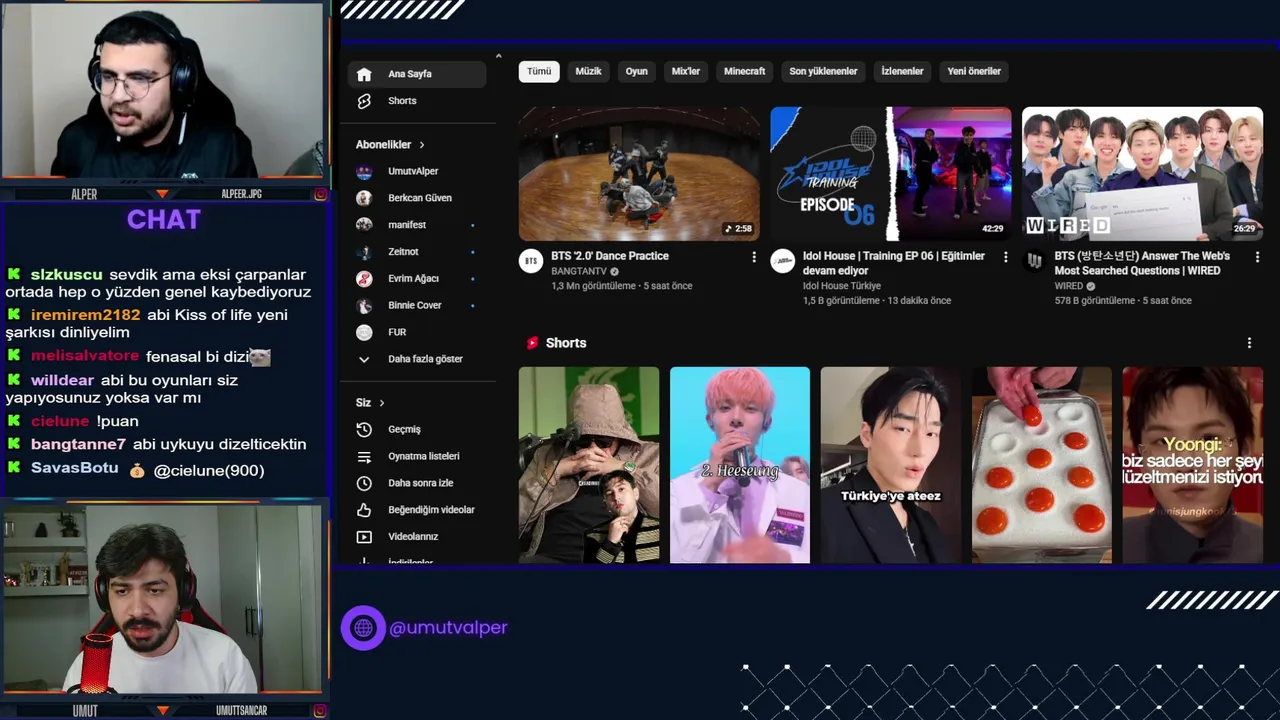The height and width of the screenshot is (720, 1280).
Task: Select the Minecraft filter chip
Action: [x=745, y=71]
